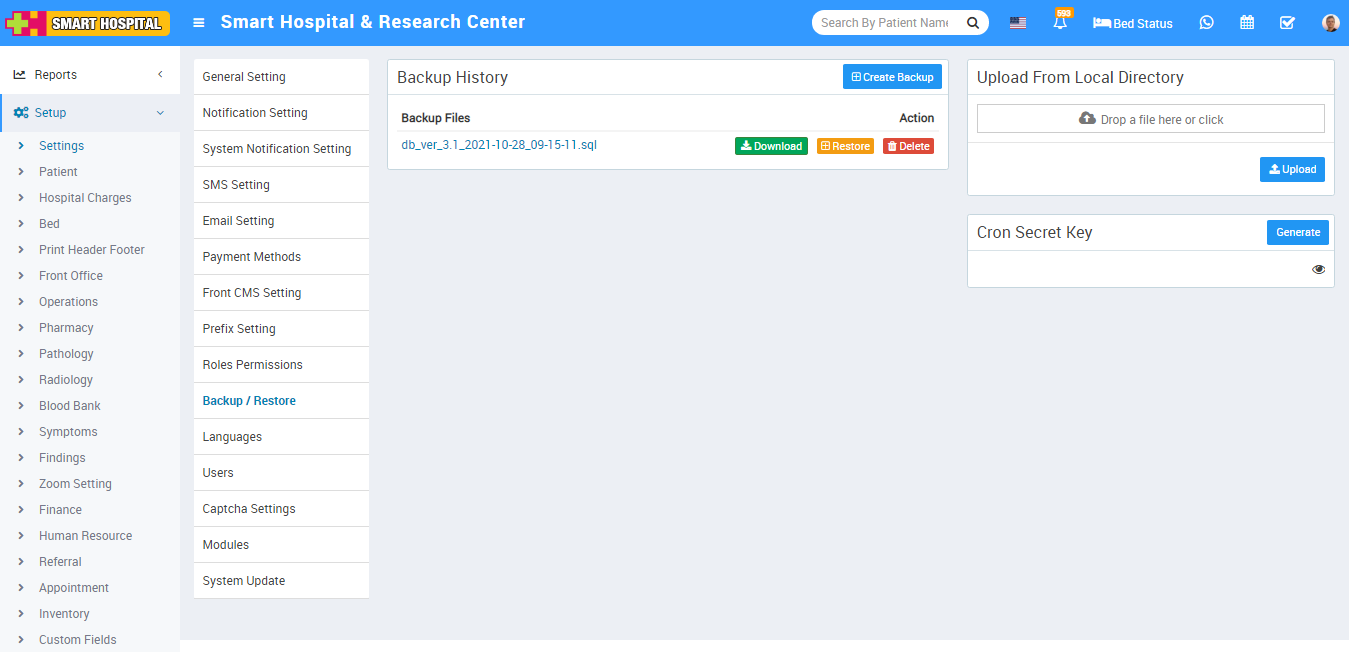The image size is (1349, 657).
Task: Click the file drop upload area
Action: (1150, 119)
